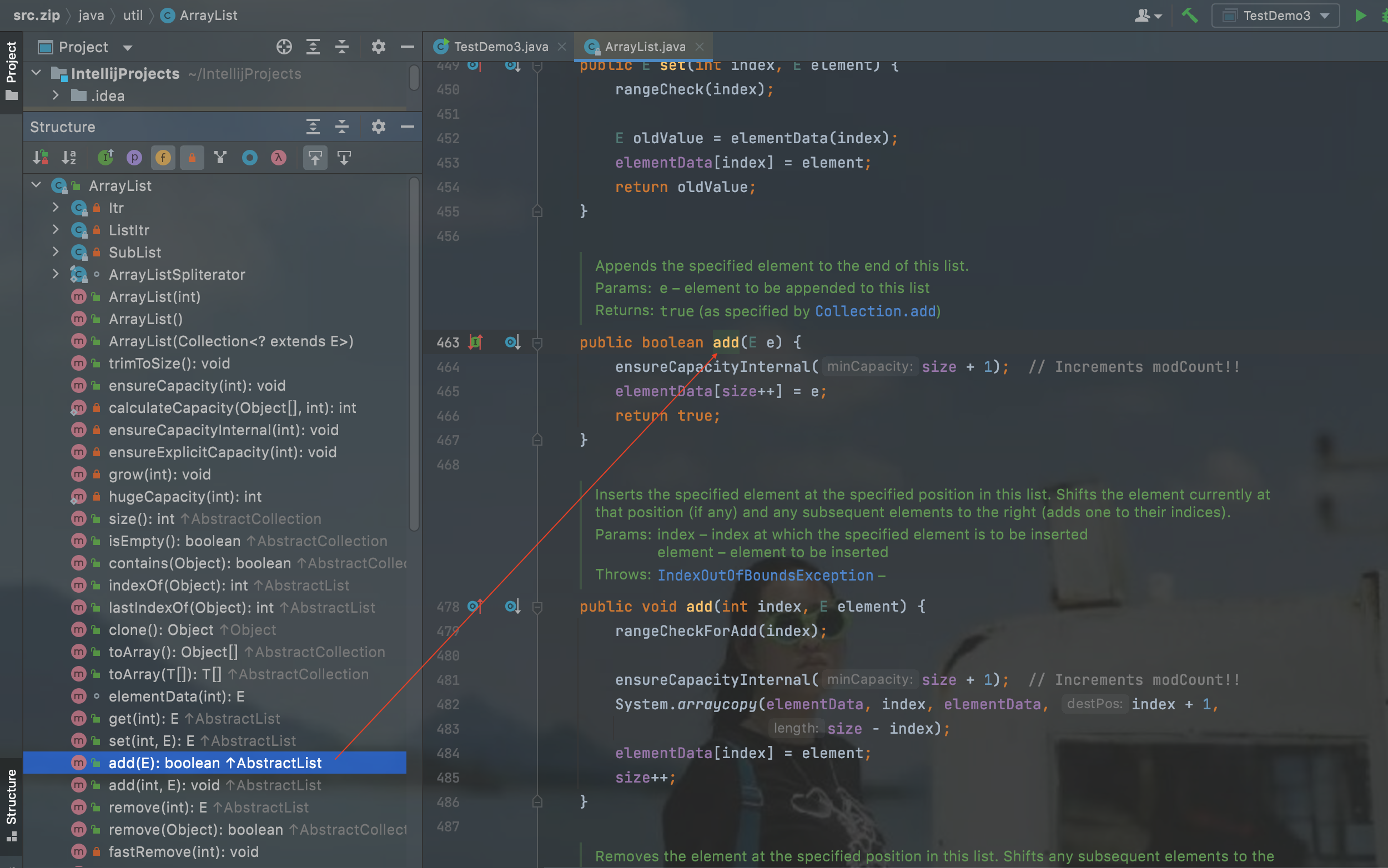Hide the Project panel
This screenshot has height=868, width=1388.
[407, 47]
